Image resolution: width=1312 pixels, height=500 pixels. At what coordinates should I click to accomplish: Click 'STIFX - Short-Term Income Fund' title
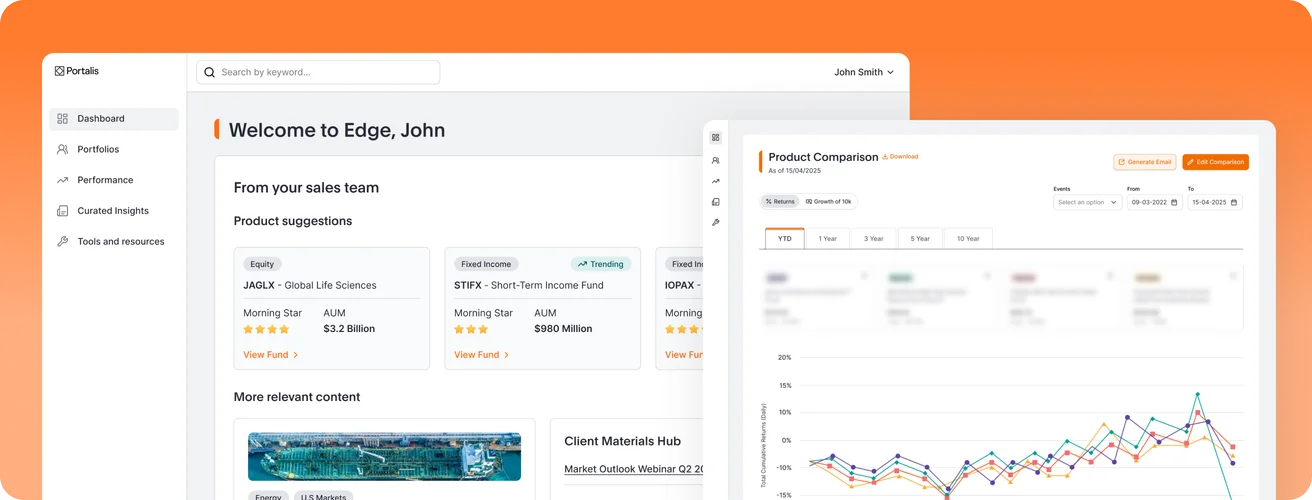529,285
